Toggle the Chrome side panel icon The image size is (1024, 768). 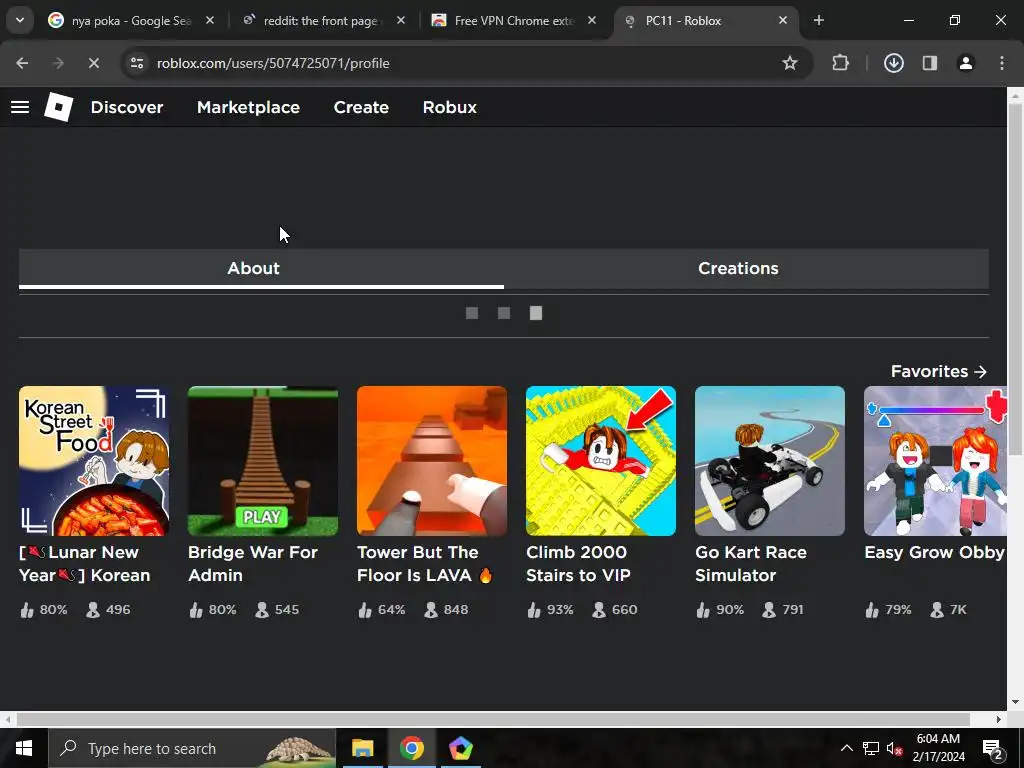929,63
